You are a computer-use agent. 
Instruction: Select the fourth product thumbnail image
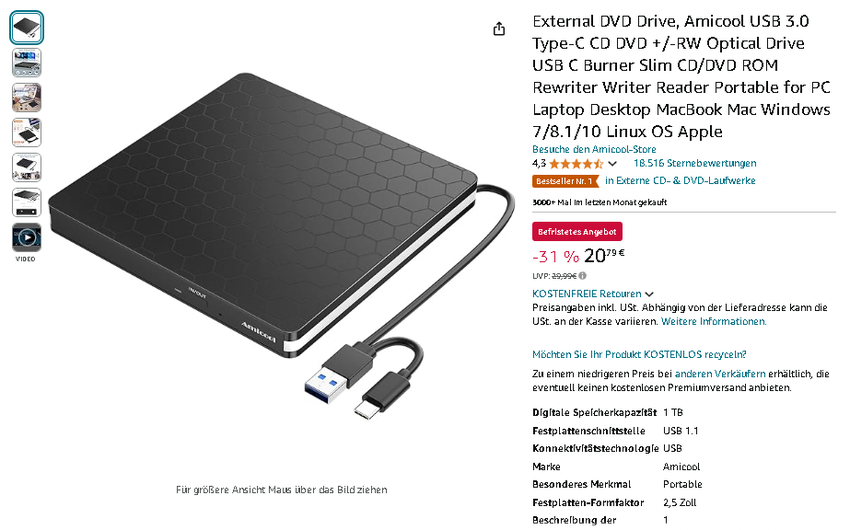[27, 132]
